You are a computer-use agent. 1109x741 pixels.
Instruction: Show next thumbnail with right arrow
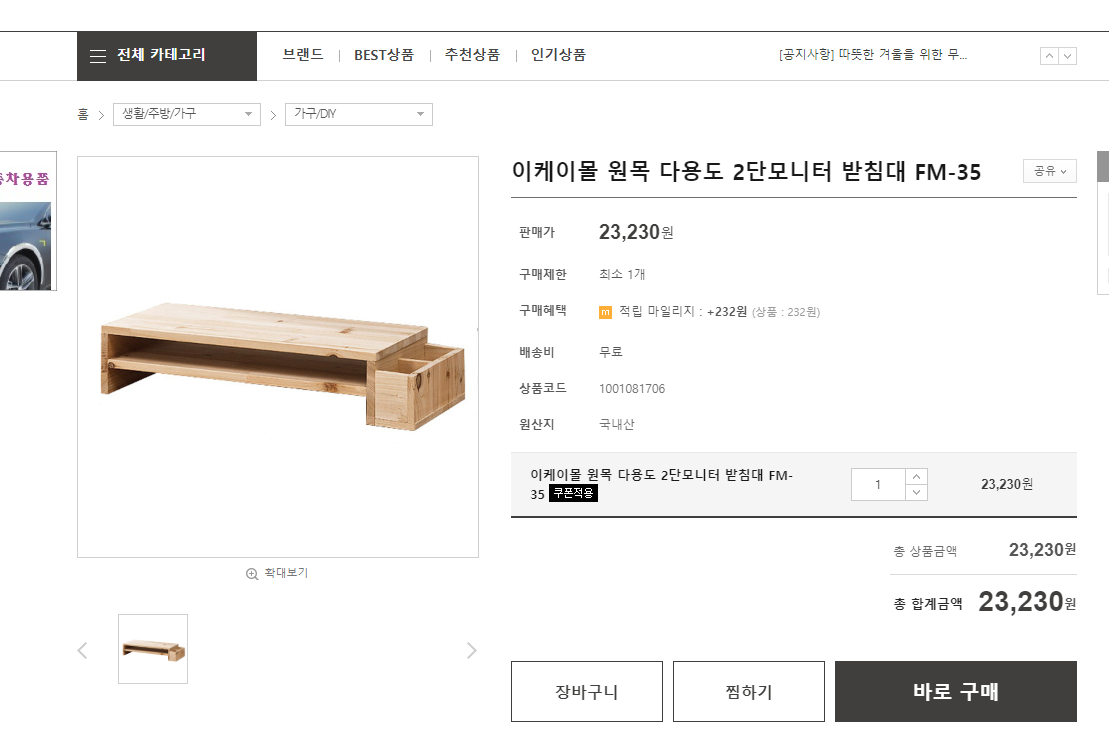(472, 651)
